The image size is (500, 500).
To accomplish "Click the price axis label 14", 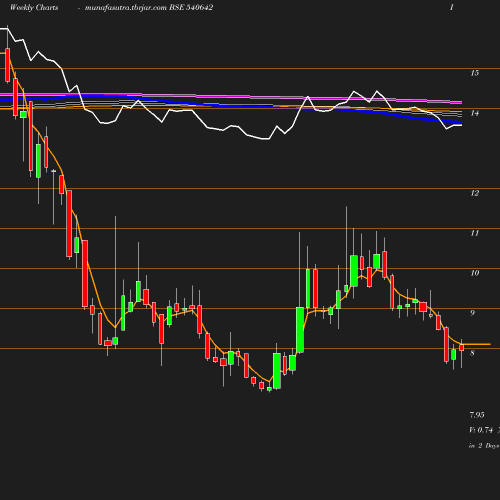I will click(475, 113).
